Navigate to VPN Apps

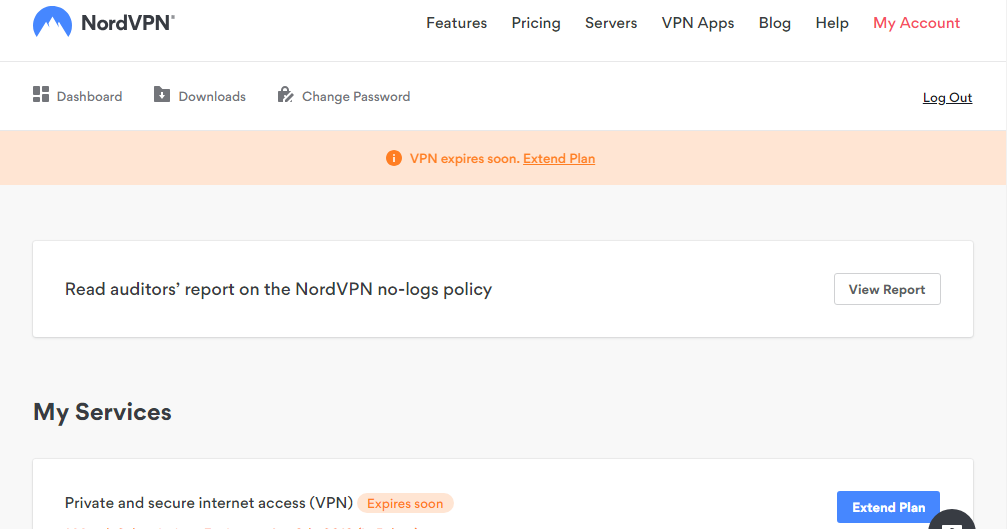click(698, 23)
